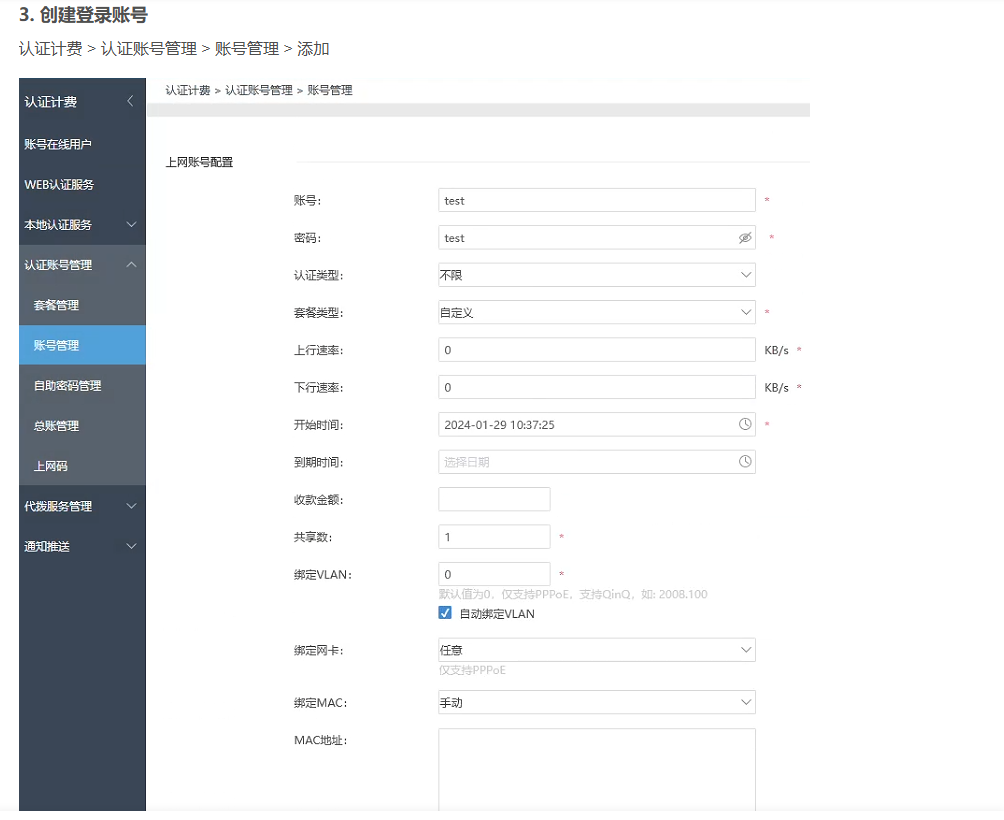Click 认证账号管理 in the panel breadcrumb
Screen dimensions: 1004x820
point(259,90)
